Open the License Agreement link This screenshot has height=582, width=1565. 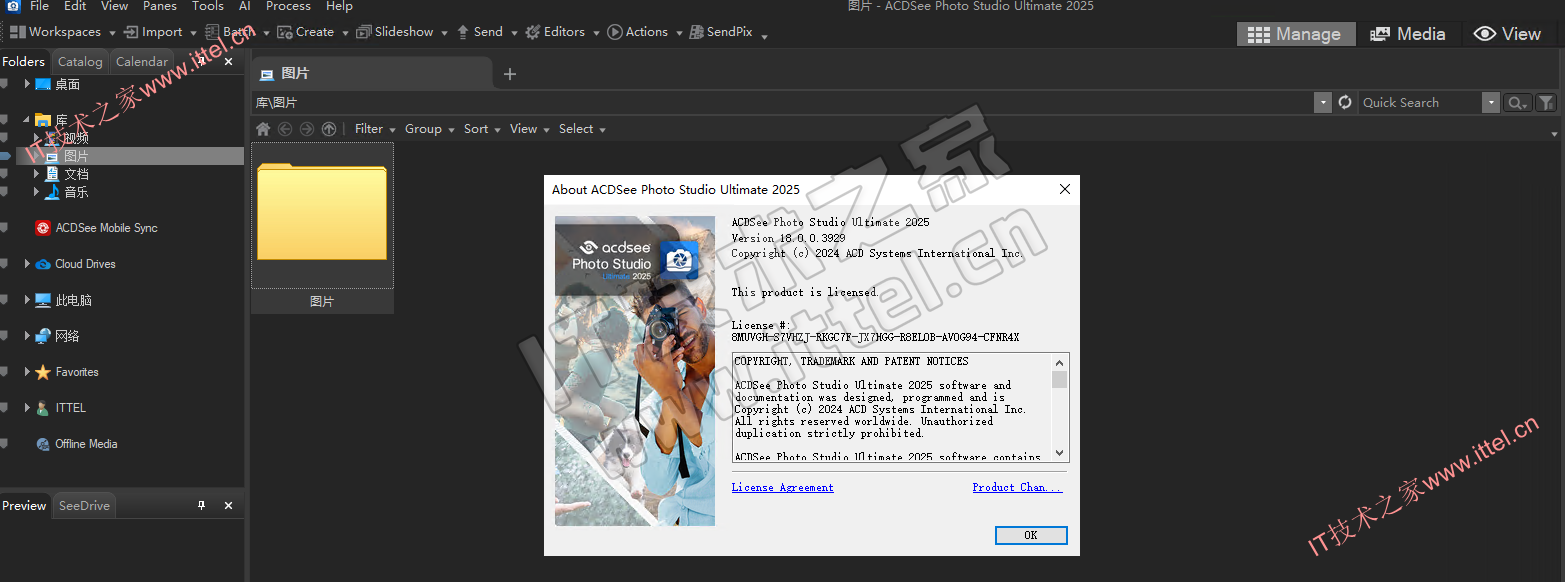click(782, 488)
